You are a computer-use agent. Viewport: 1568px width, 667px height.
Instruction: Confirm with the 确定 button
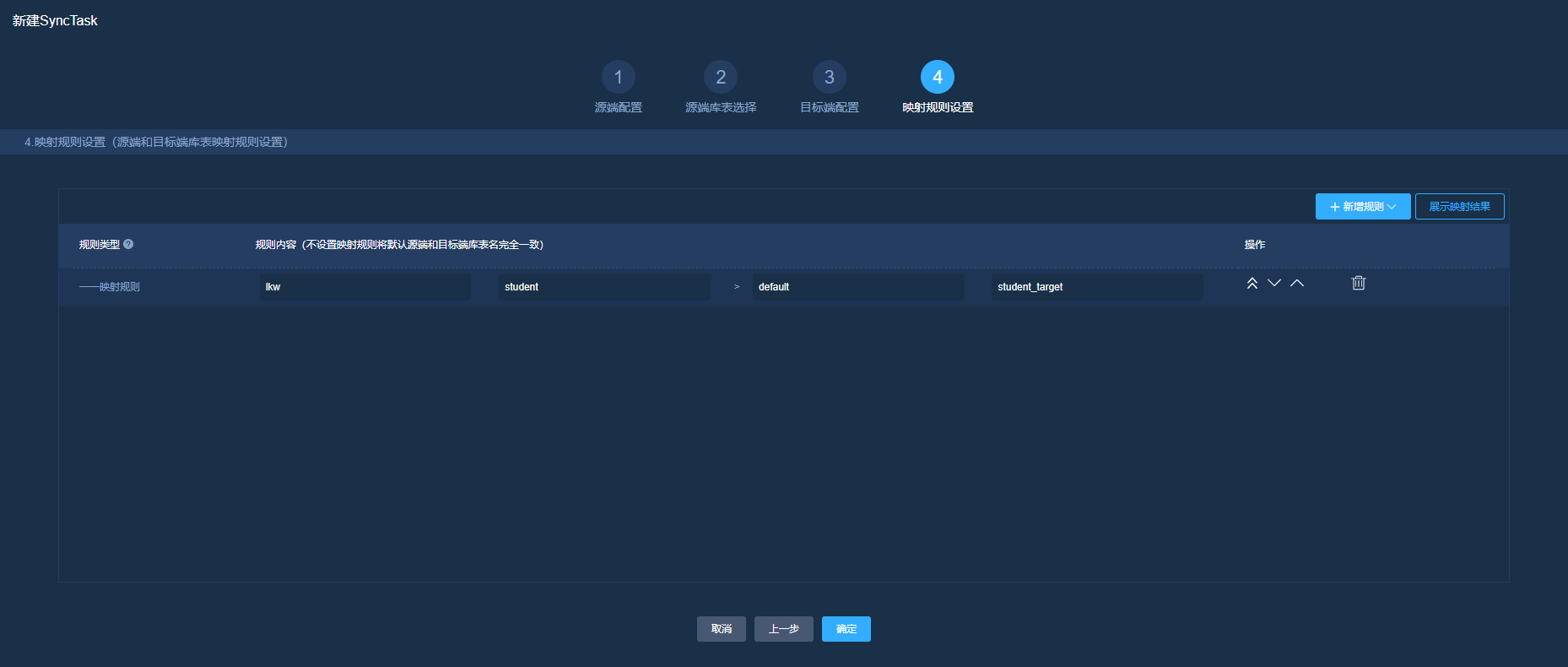(846, 629)
